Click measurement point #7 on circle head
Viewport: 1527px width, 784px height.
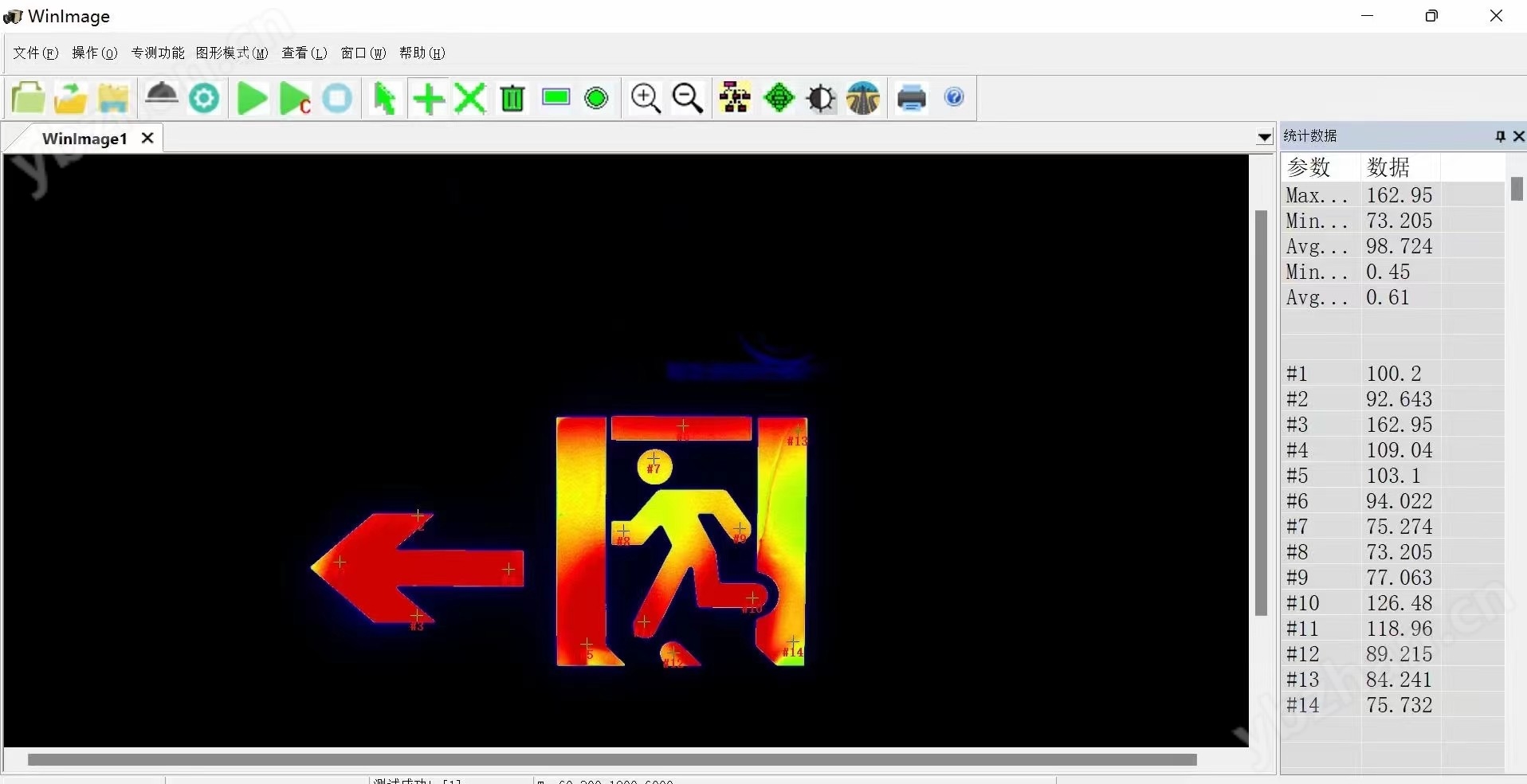(654, 458)
